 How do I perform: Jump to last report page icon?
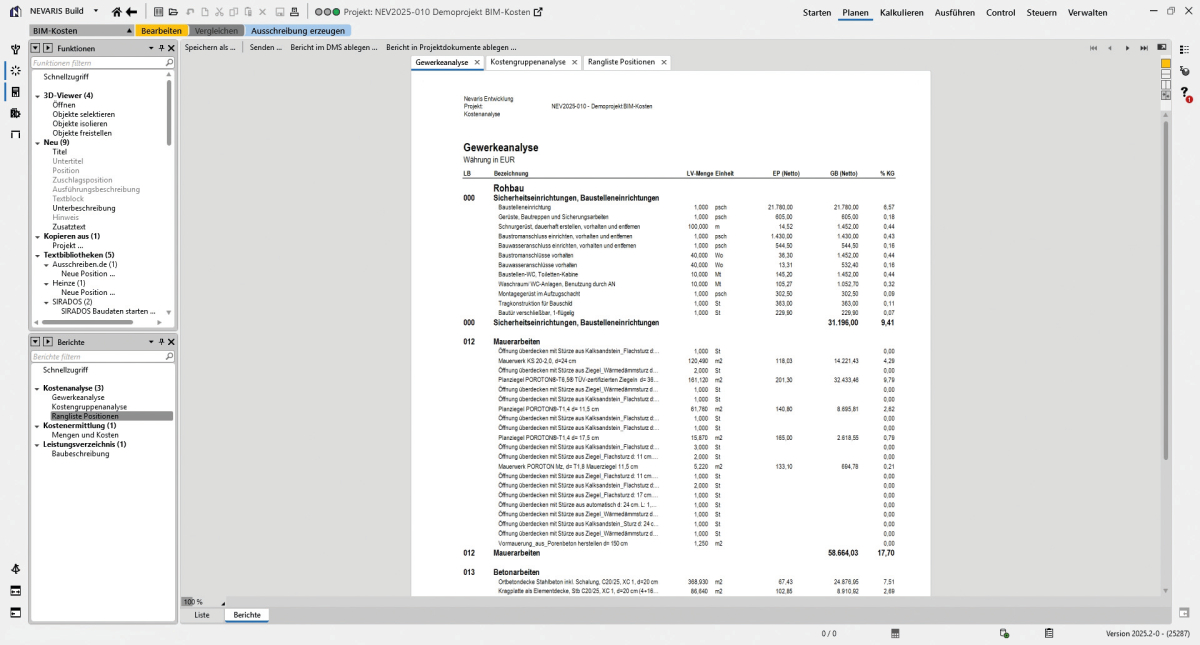pos(1145,47)
